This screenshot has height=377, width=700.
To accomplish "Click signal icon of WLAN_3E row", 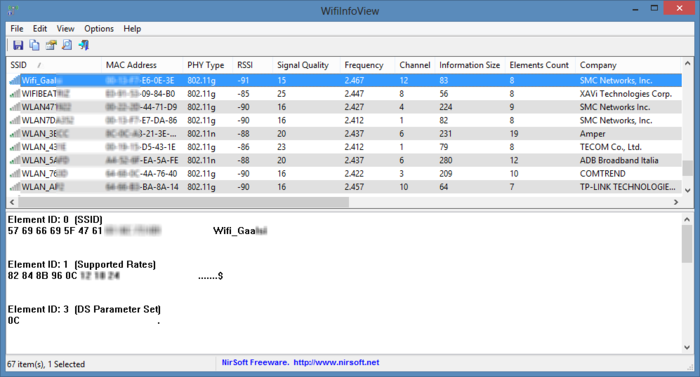I will click(15, 134).
